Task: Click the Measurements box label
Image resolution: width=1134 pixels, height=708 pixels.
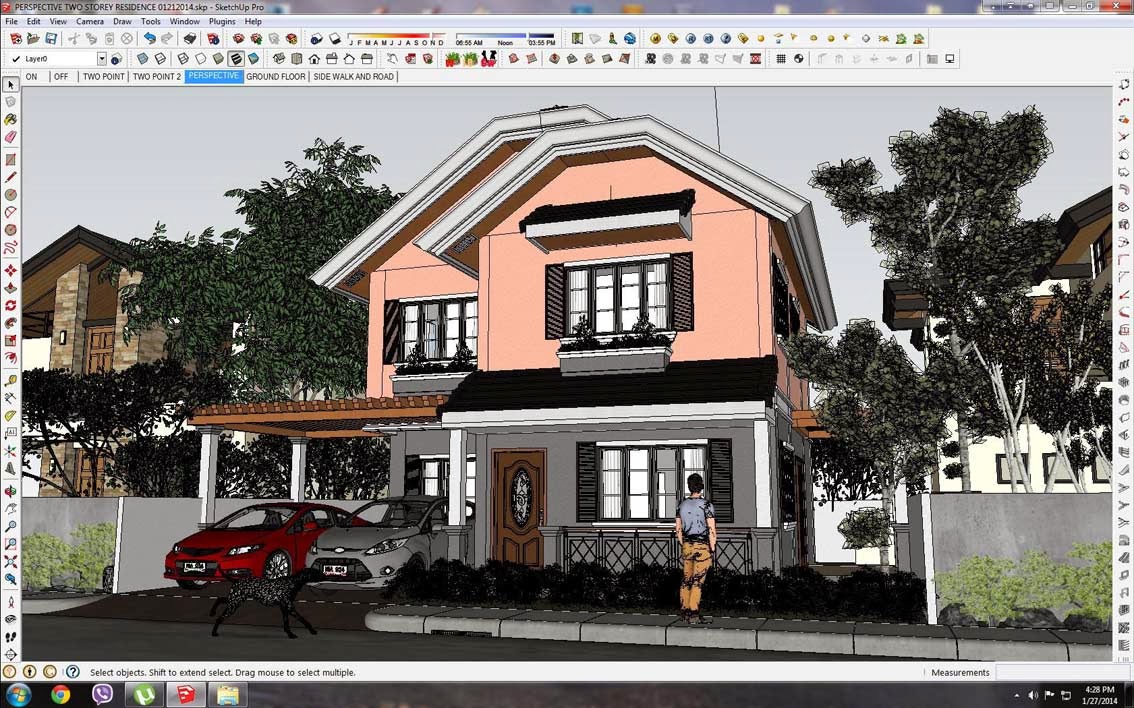Action: click(960, 672)
